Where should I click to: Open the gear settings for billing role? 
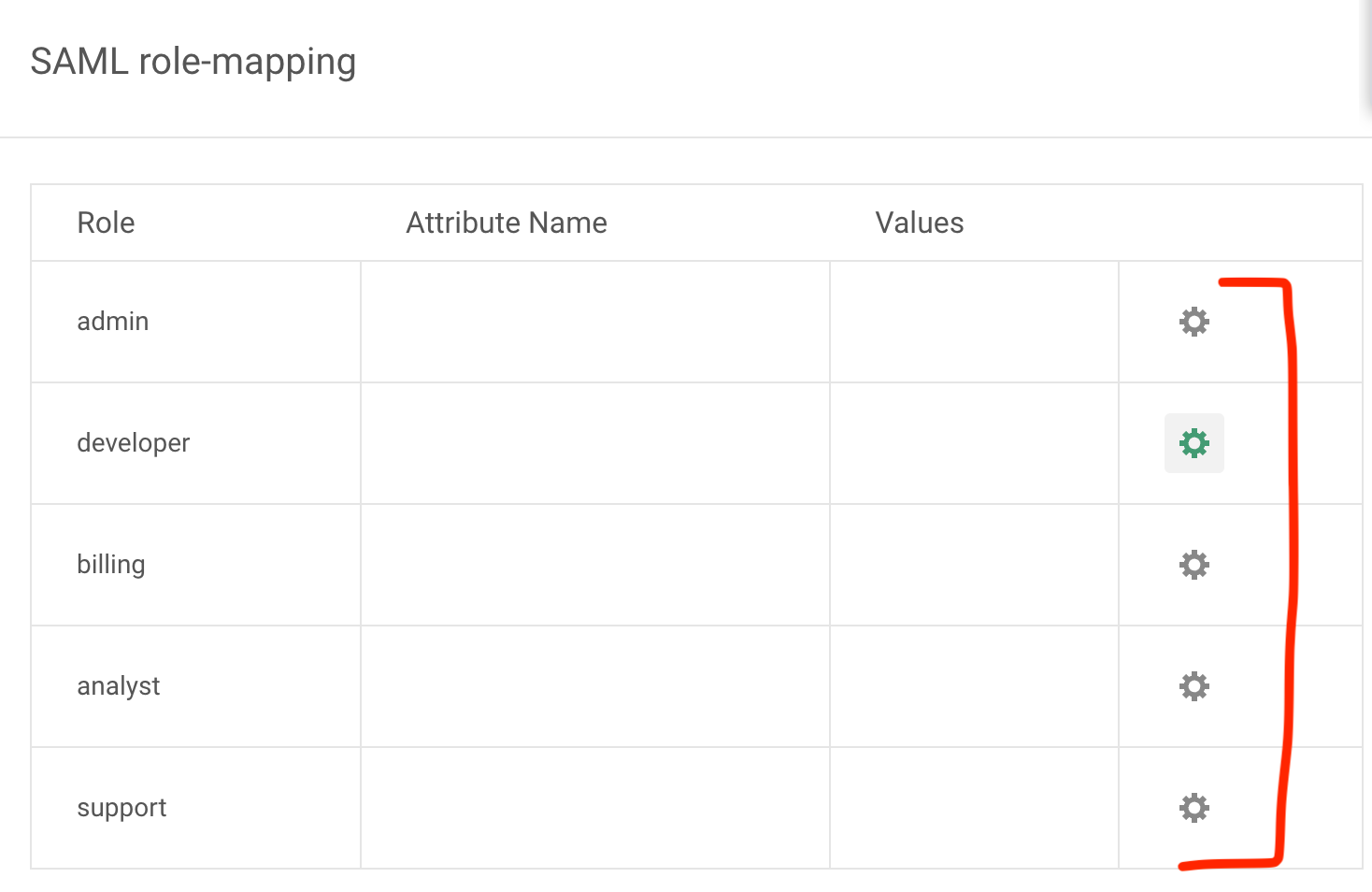click(x=1193, y=565)
